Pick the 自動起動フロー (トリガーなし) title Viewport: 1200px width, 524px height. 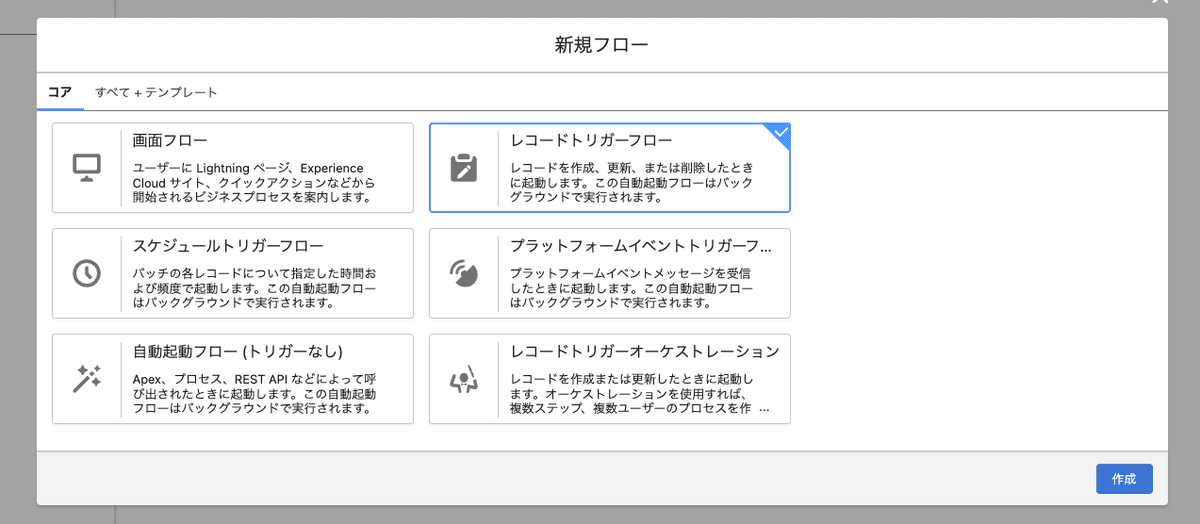[x=238, y=352]
